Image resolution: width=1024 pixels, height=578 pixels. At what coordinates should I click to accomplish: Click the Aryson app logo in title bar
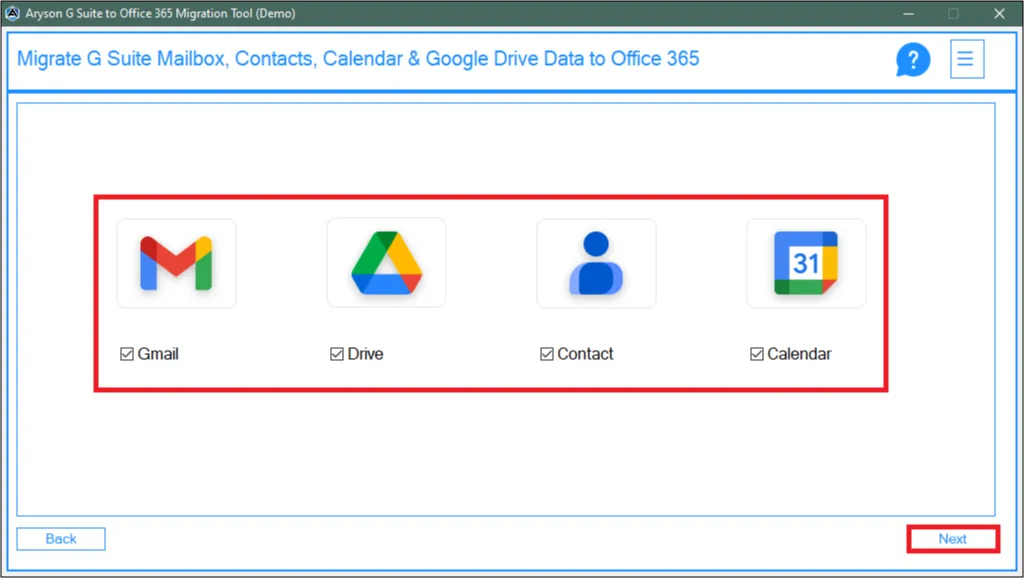click(x=12, y=13)
